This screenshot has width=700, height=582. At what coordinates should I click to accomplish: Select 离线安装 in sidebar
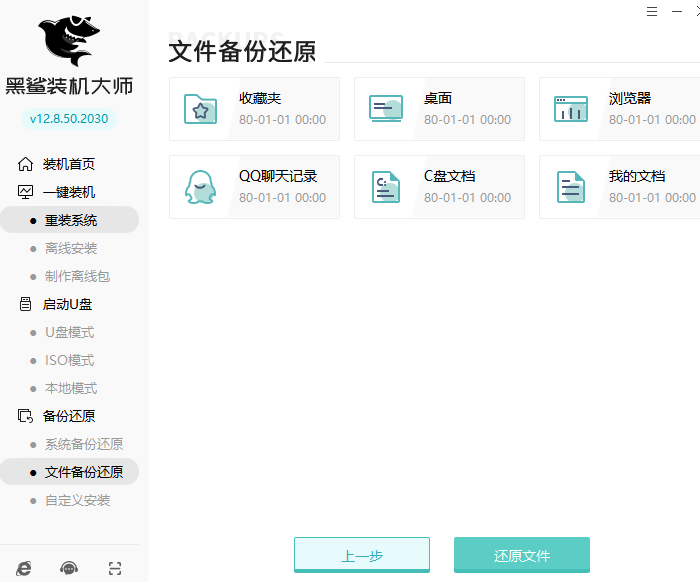(71, 248)
